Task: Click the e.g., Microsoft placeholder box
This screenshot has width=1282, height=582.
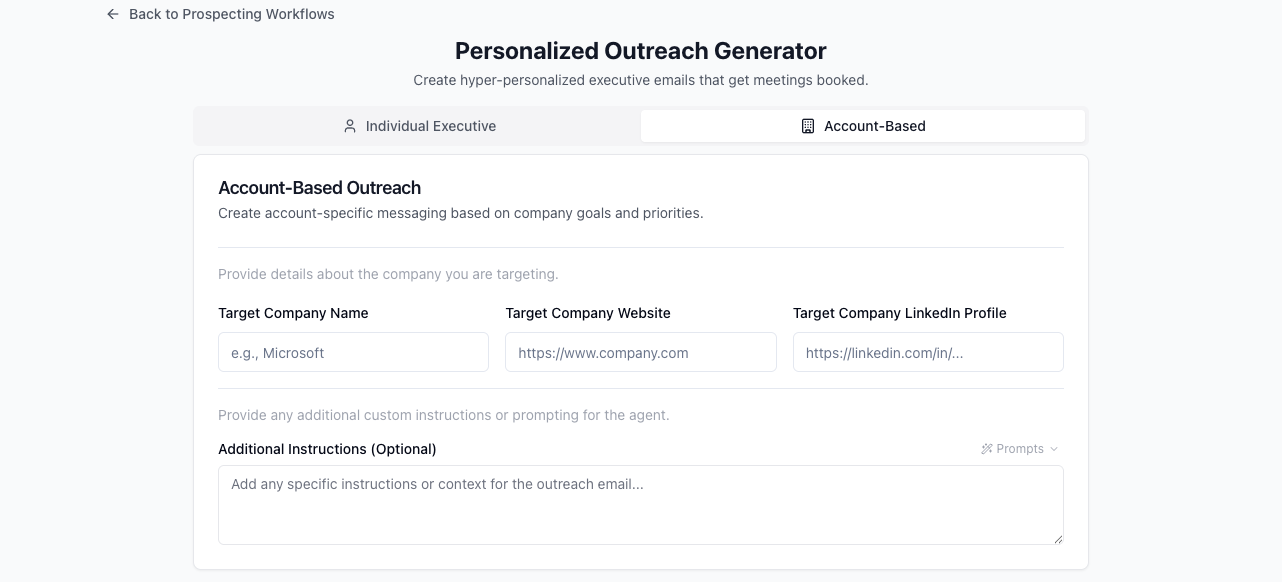Action: coord(353,352)
